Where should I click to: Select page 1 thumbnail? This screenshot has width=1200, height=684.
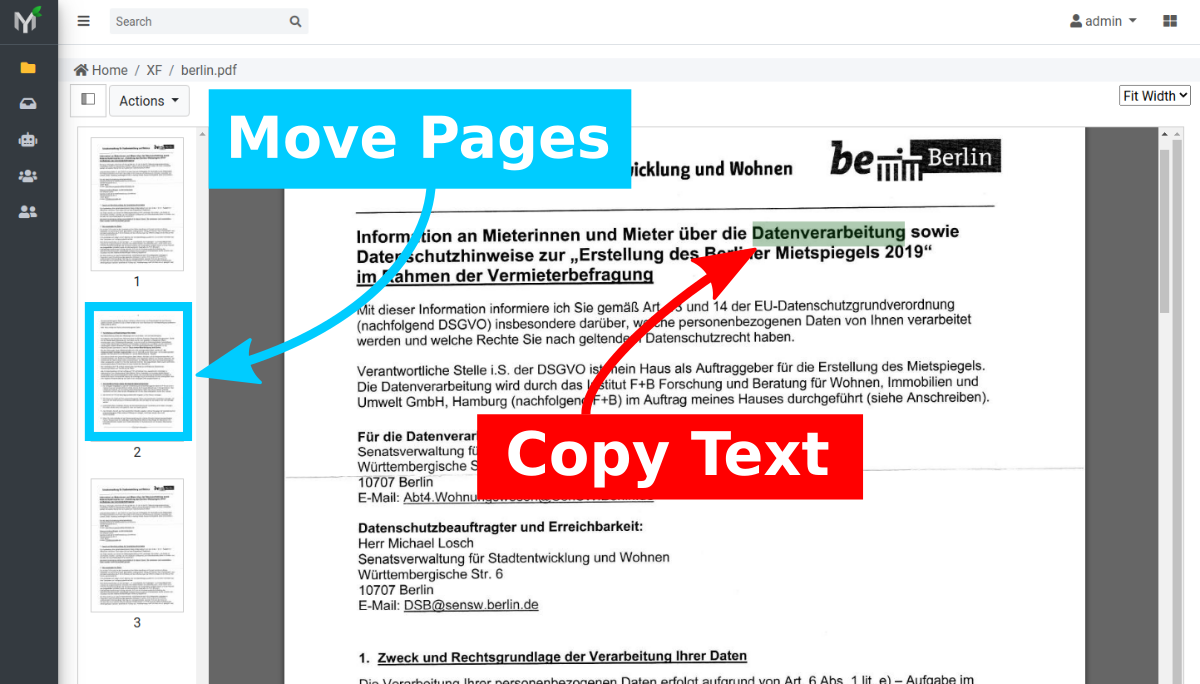(137, 204)
